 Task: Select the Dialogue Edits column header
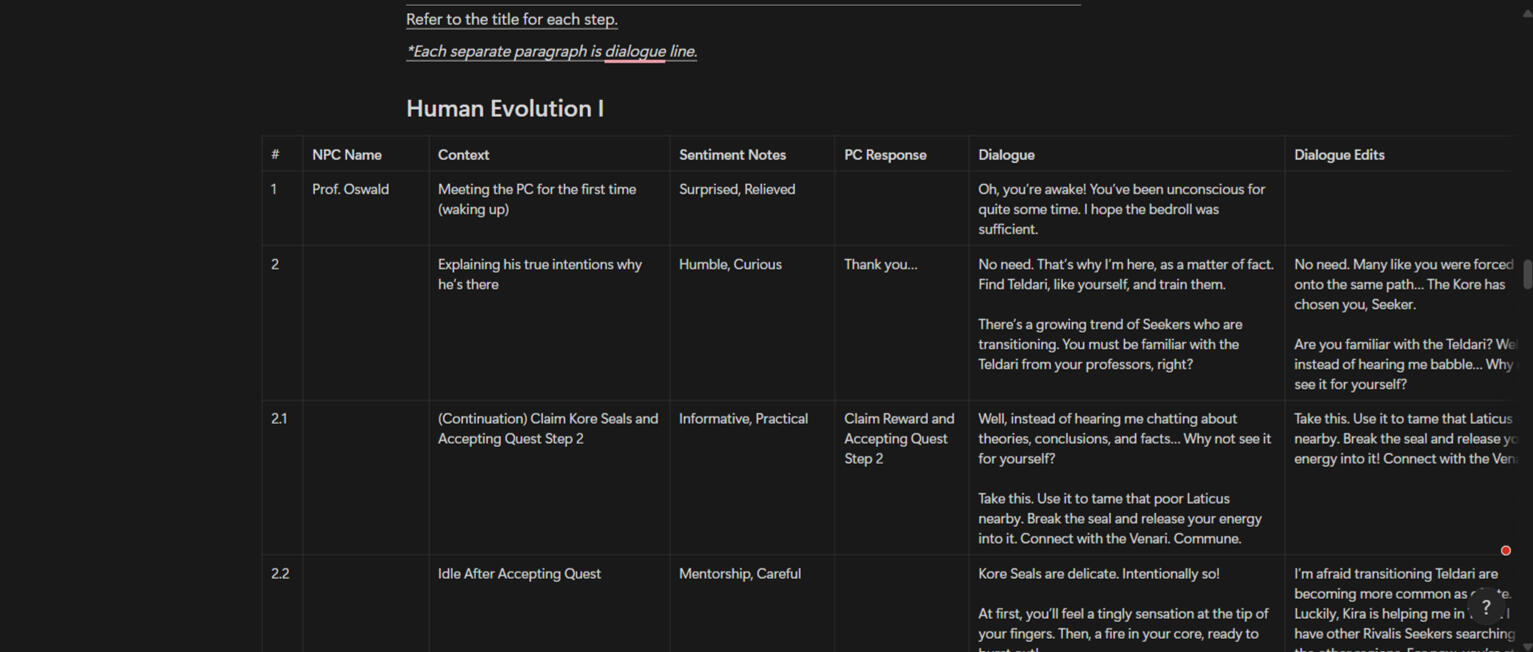point(1338,155)
